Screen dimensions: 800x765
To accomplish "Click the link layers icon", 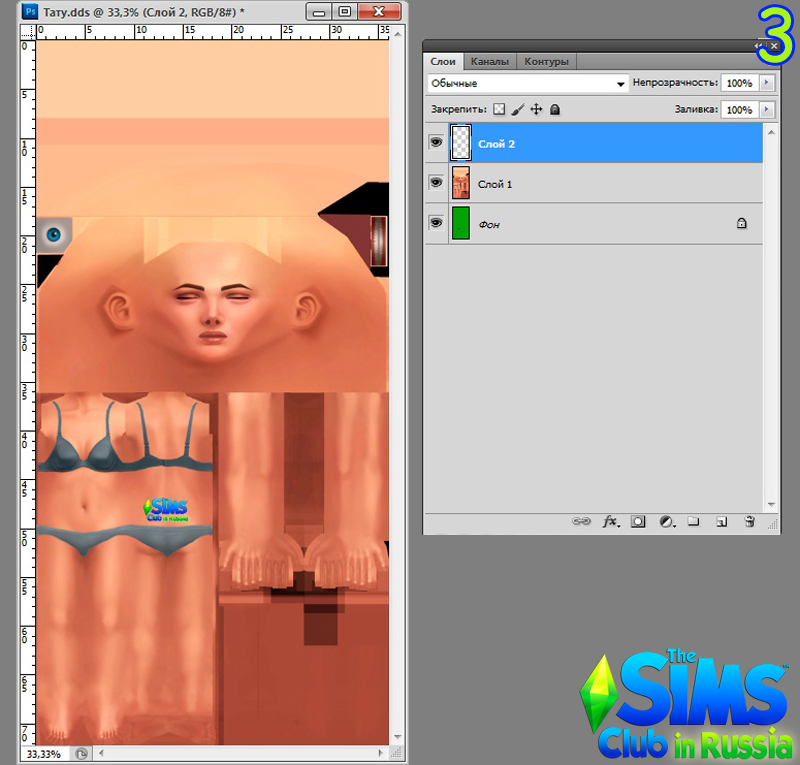I will pos(580,521).
